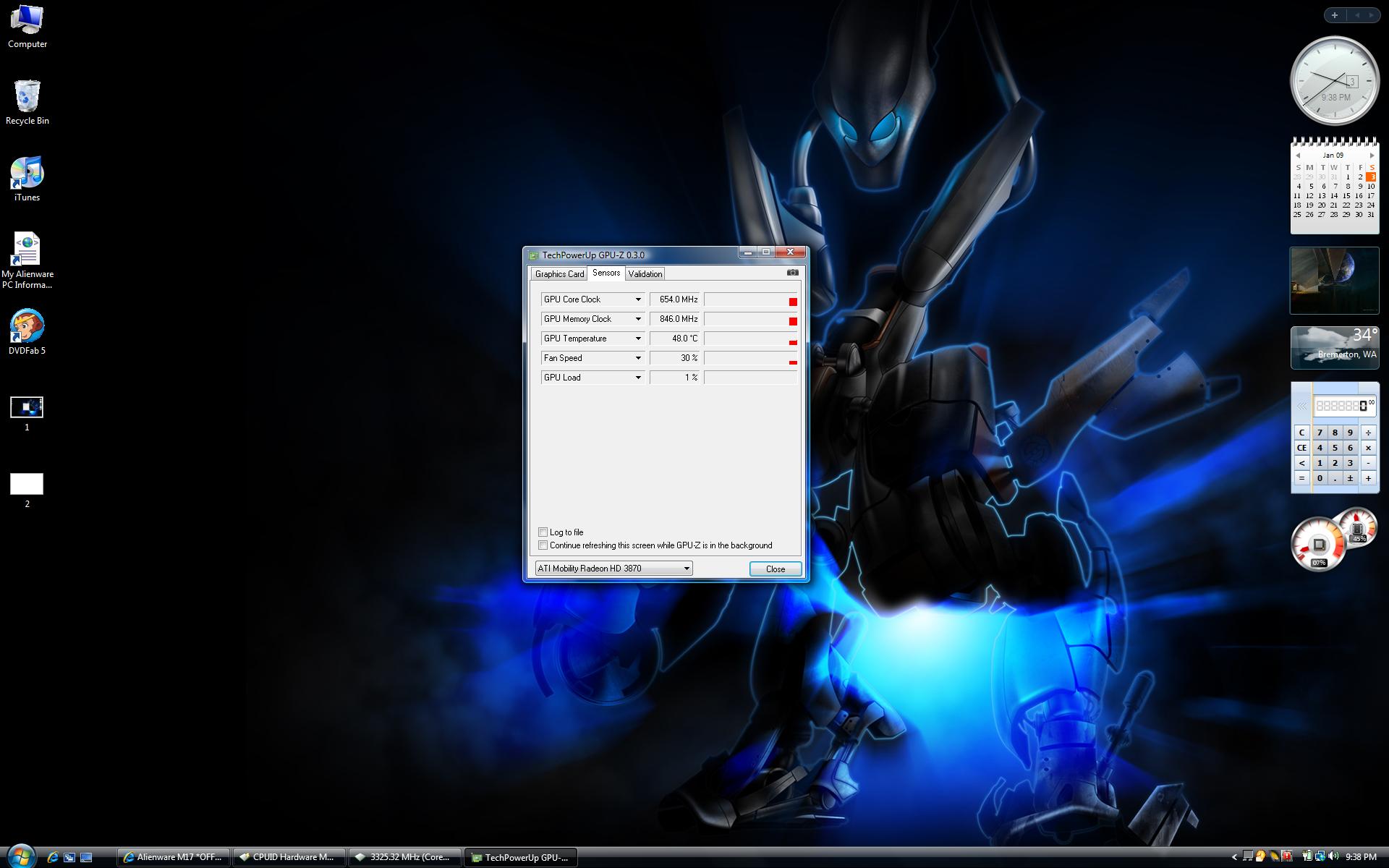Switch to the Graphics Card tab
The width and height of the screenshot is (1389, 868).
point(559,273)
